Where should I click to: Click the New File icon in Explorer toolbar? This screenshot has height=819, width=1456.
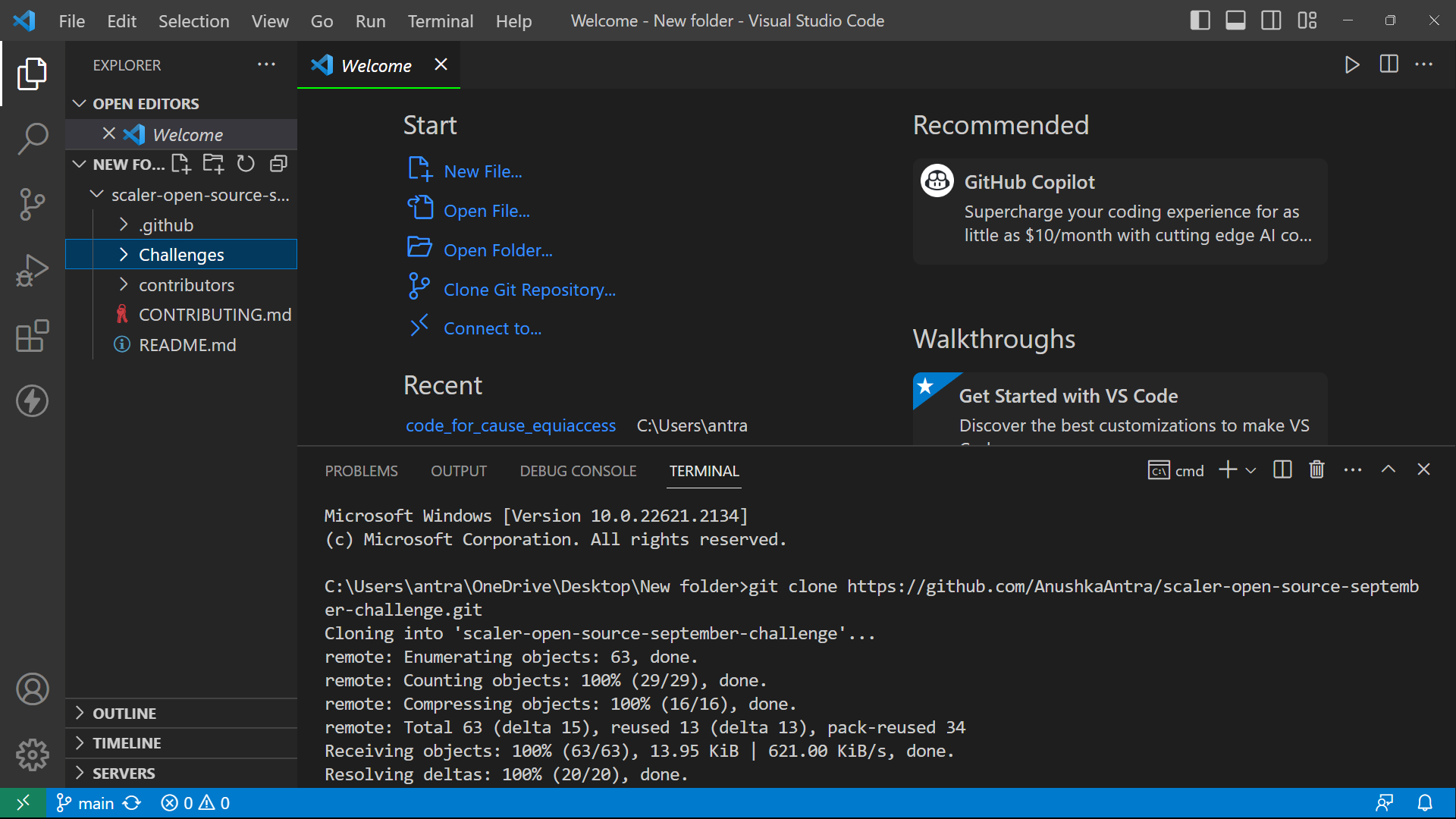[180, 163]
